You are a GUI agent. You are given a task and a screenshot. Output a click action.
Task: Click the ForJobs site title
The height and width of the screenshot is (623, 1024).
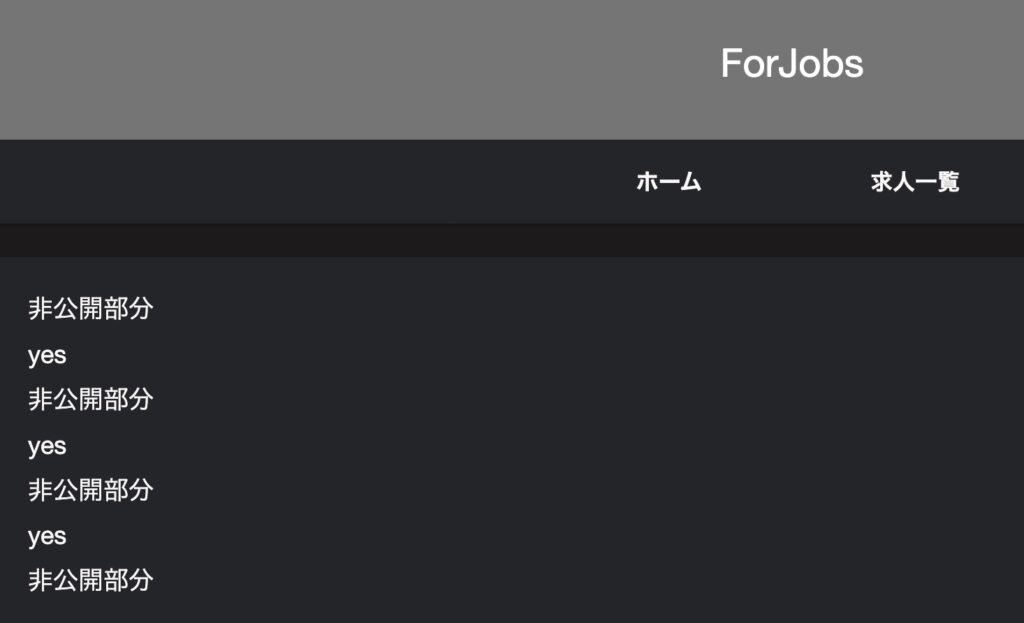click(x=791, y=64)
